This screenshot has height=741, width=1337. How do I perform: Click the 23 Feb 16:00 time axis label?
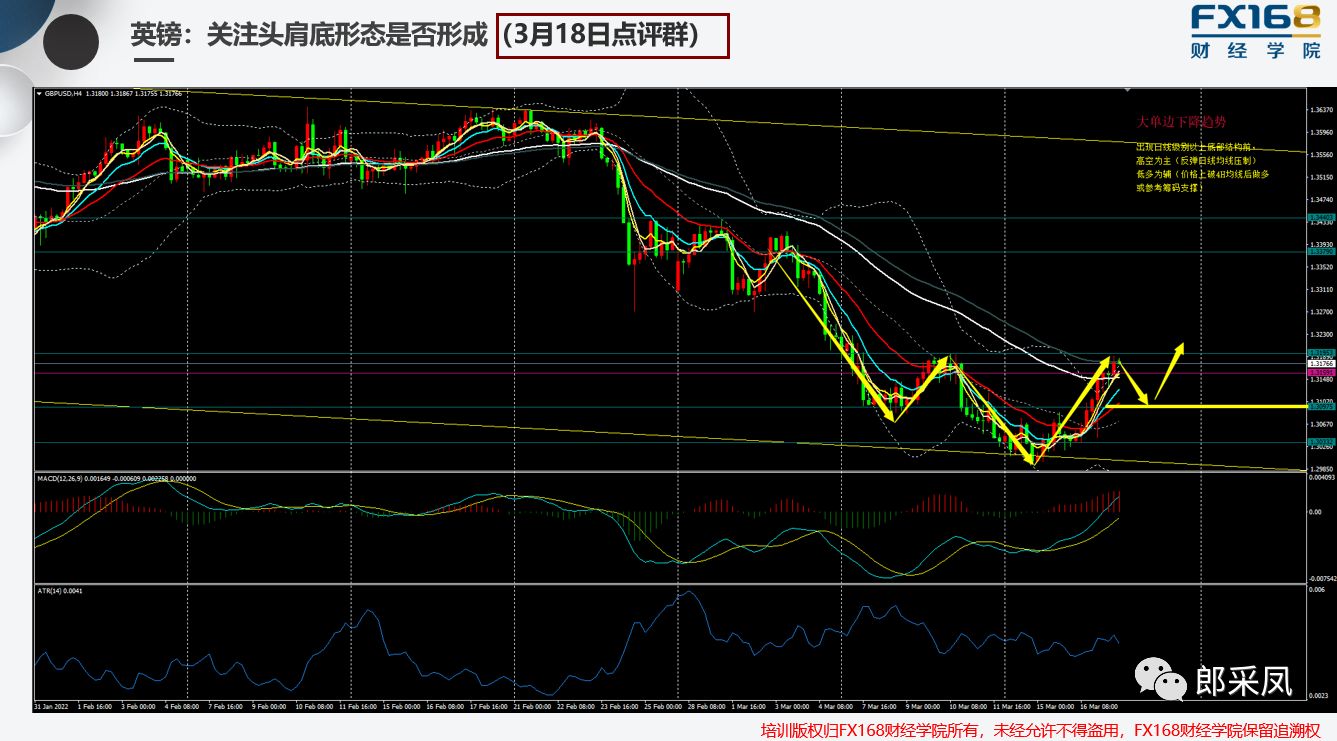[619, 705]
